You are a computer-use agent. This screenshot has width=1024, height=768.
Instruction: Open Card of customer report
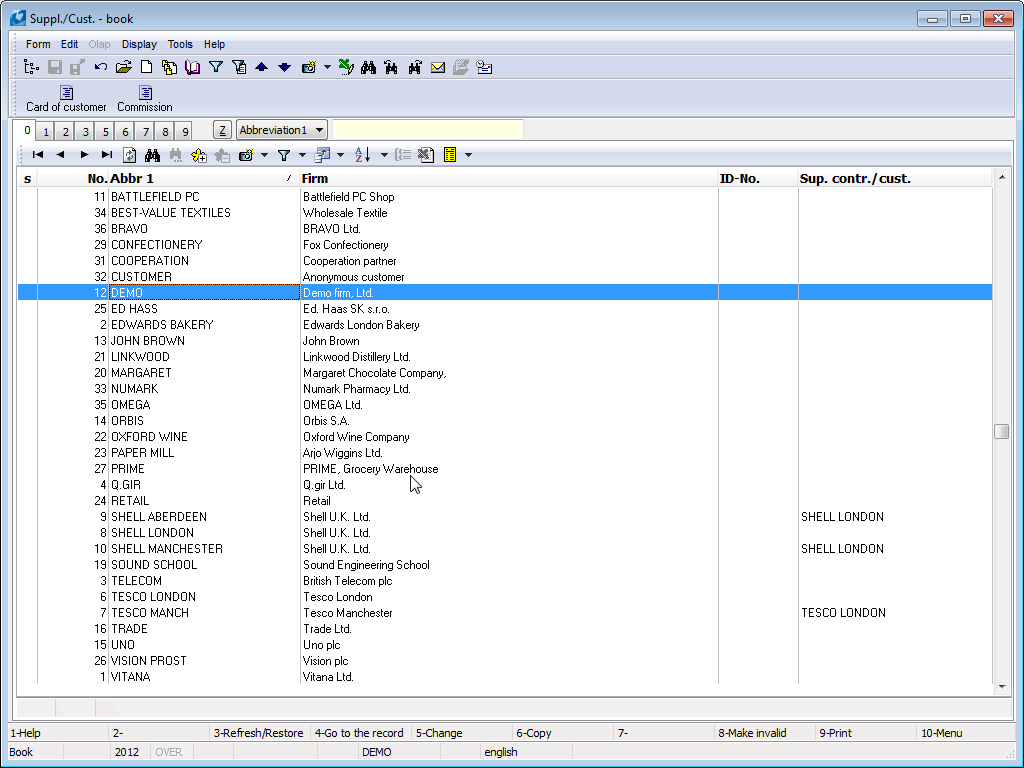point(66,99)
